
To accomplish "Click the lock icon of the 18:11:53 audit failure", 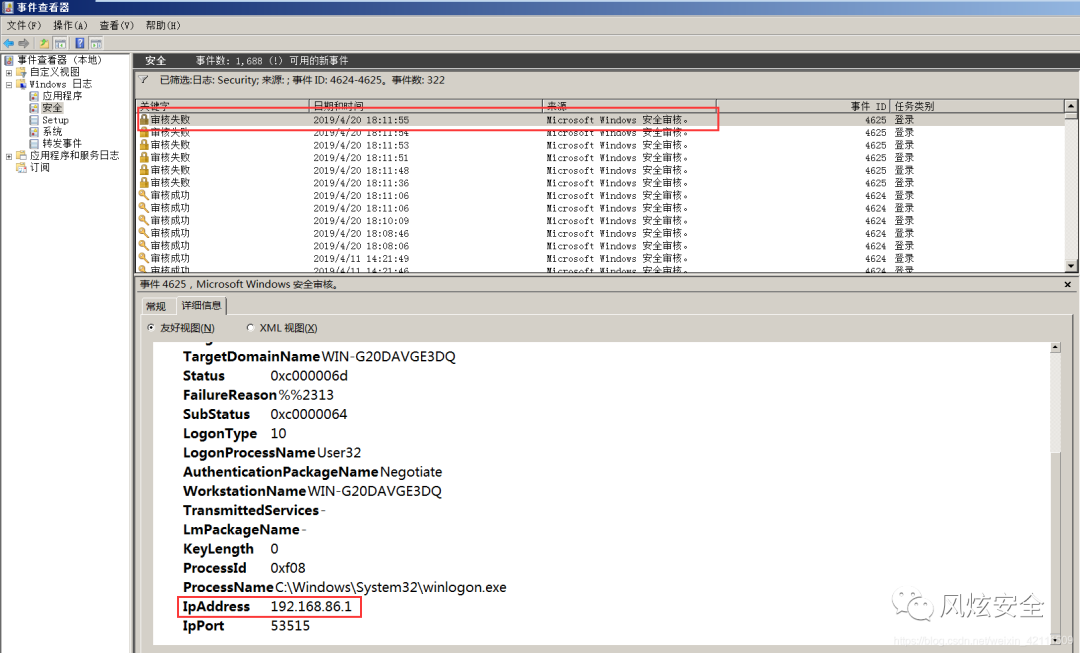I will coord(144,145).
